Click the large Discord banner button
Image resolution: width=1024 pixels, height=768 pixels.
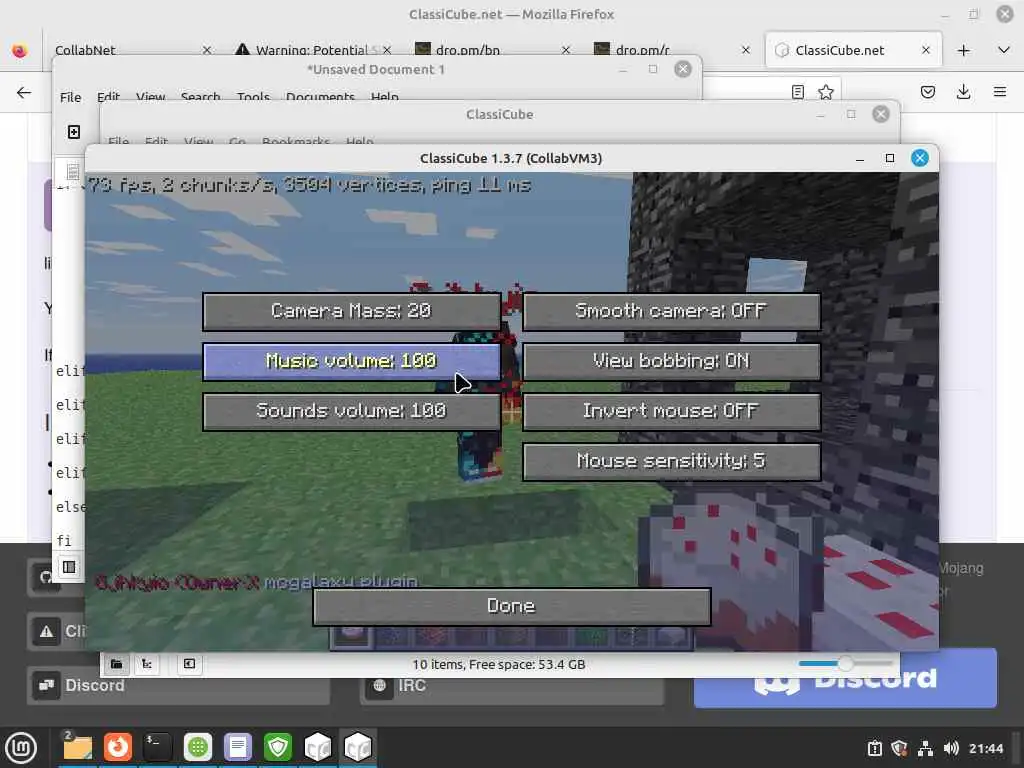[845, 679]
